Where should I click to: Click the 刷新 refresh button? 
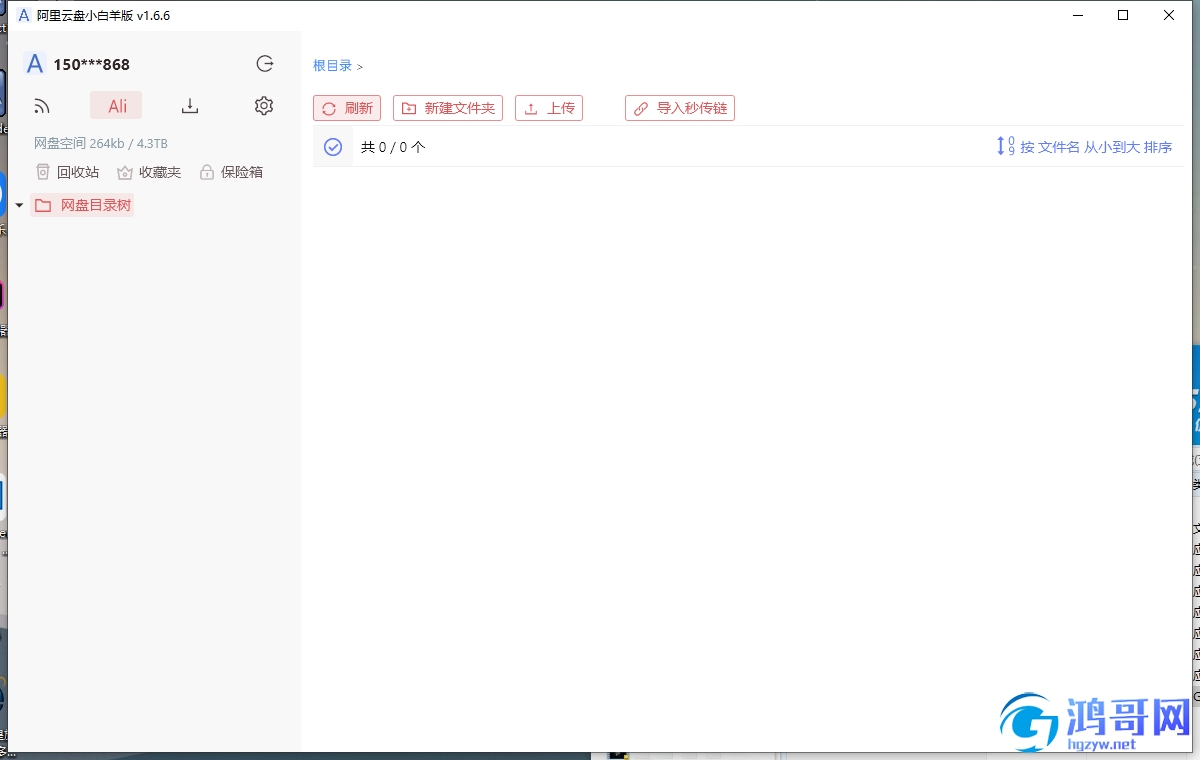point(347,108)
